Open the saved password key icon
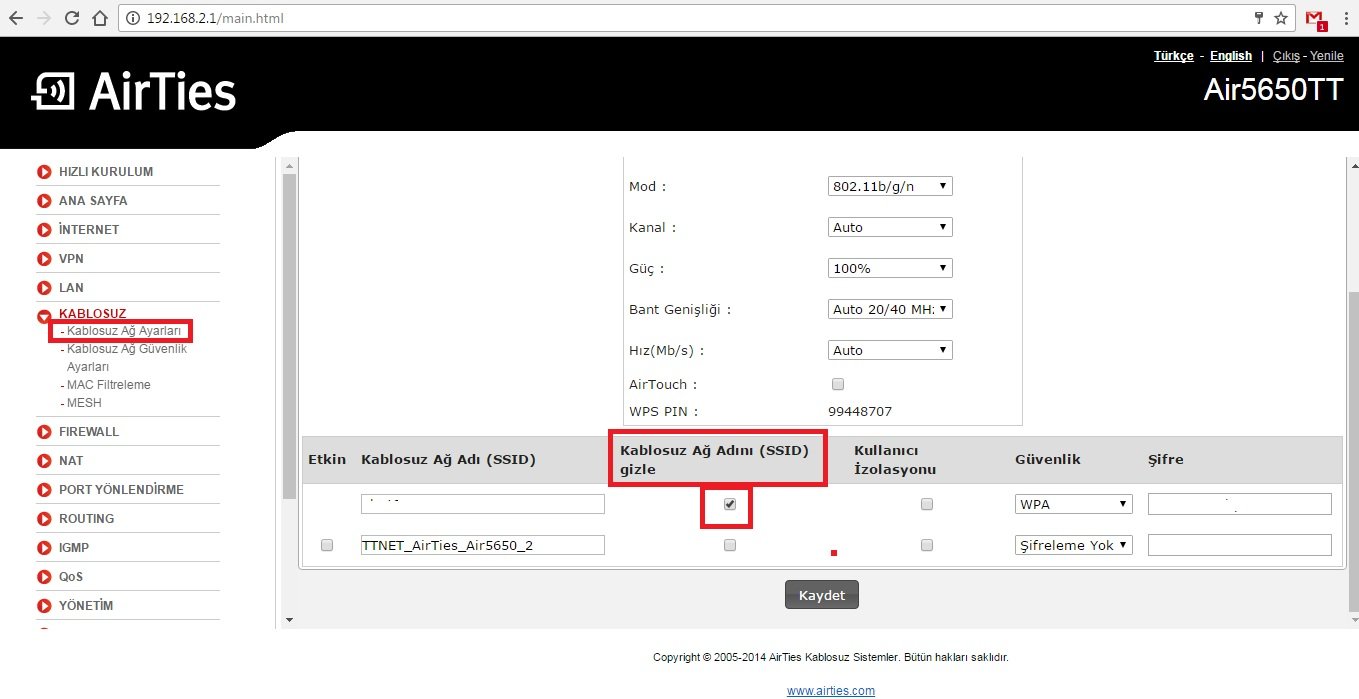Image resolution: width=1359 pixels, height=699 pixels. [x=1259, y=18]
